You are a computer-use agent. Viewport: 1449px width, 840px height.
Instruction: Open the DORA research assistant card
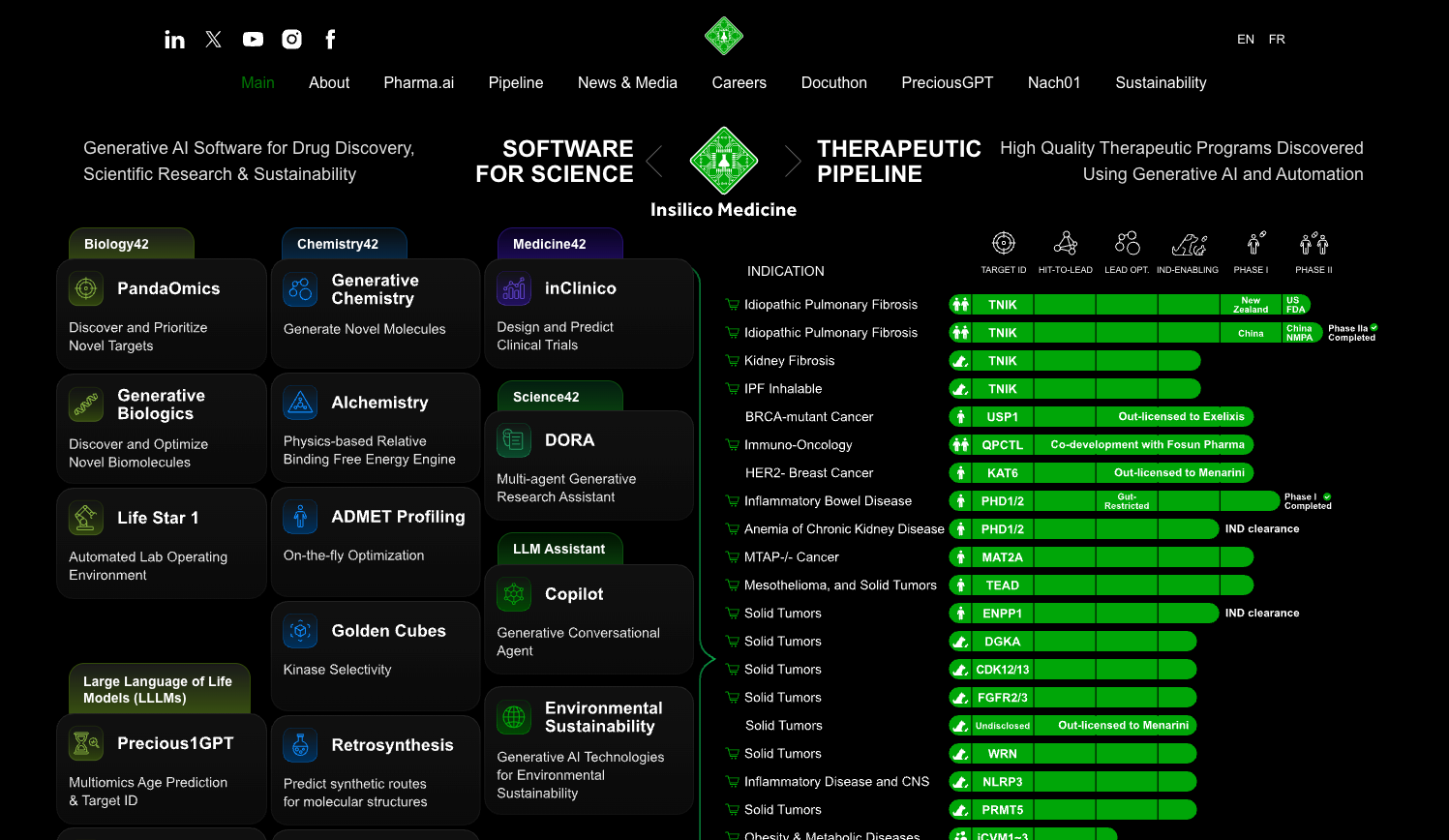589,465
